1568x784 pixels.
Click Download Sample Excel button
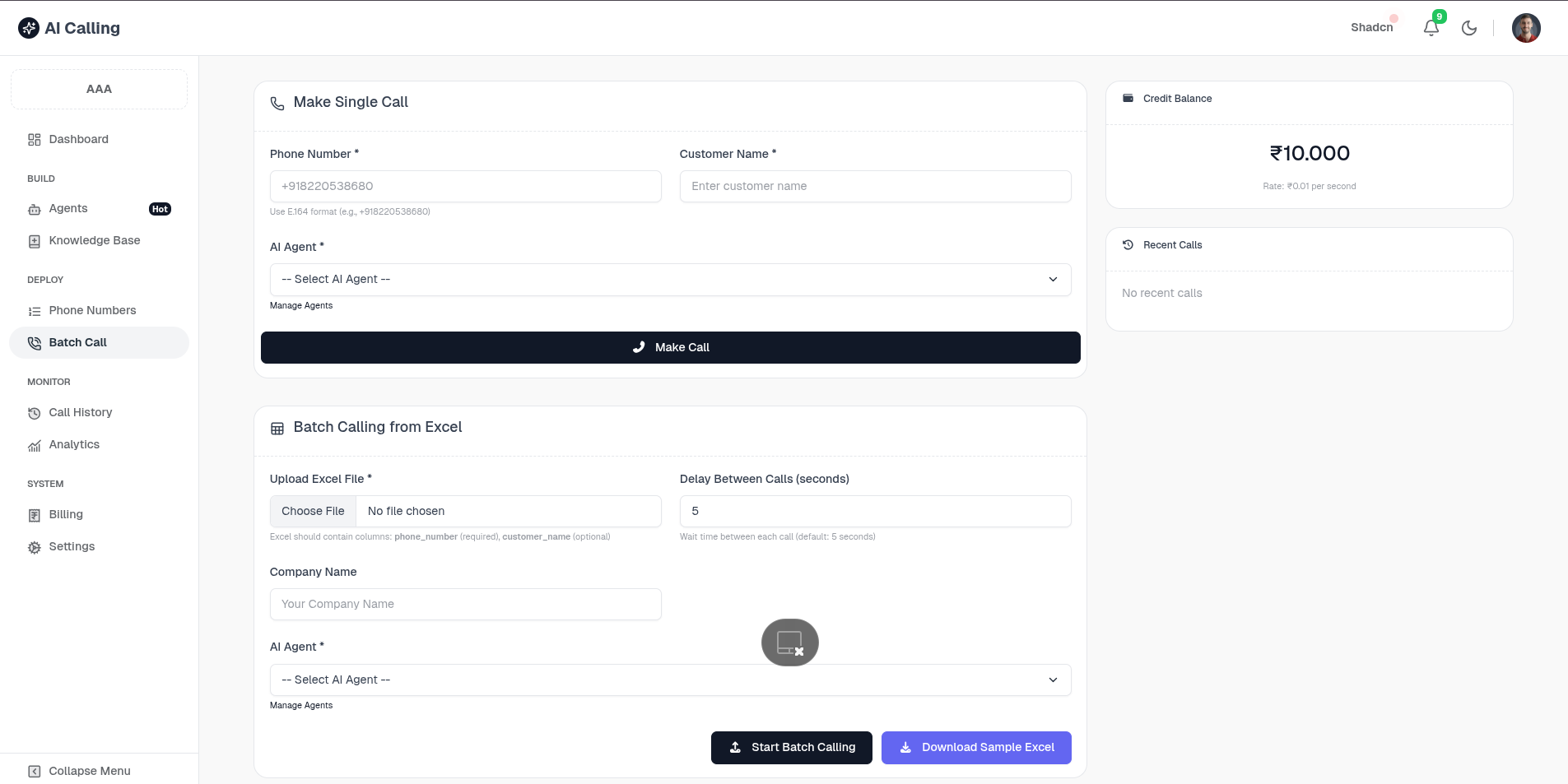[976, 748]
